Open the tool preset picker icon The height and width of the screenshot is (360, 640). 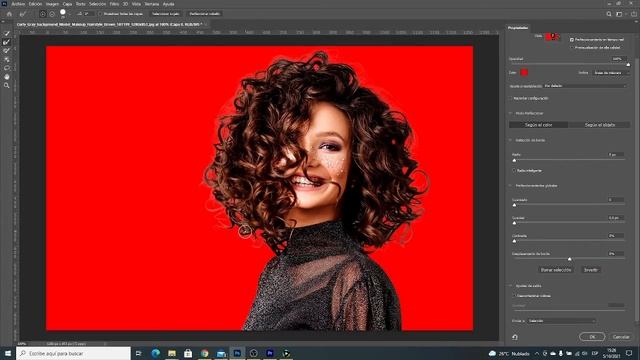(23, 14)
